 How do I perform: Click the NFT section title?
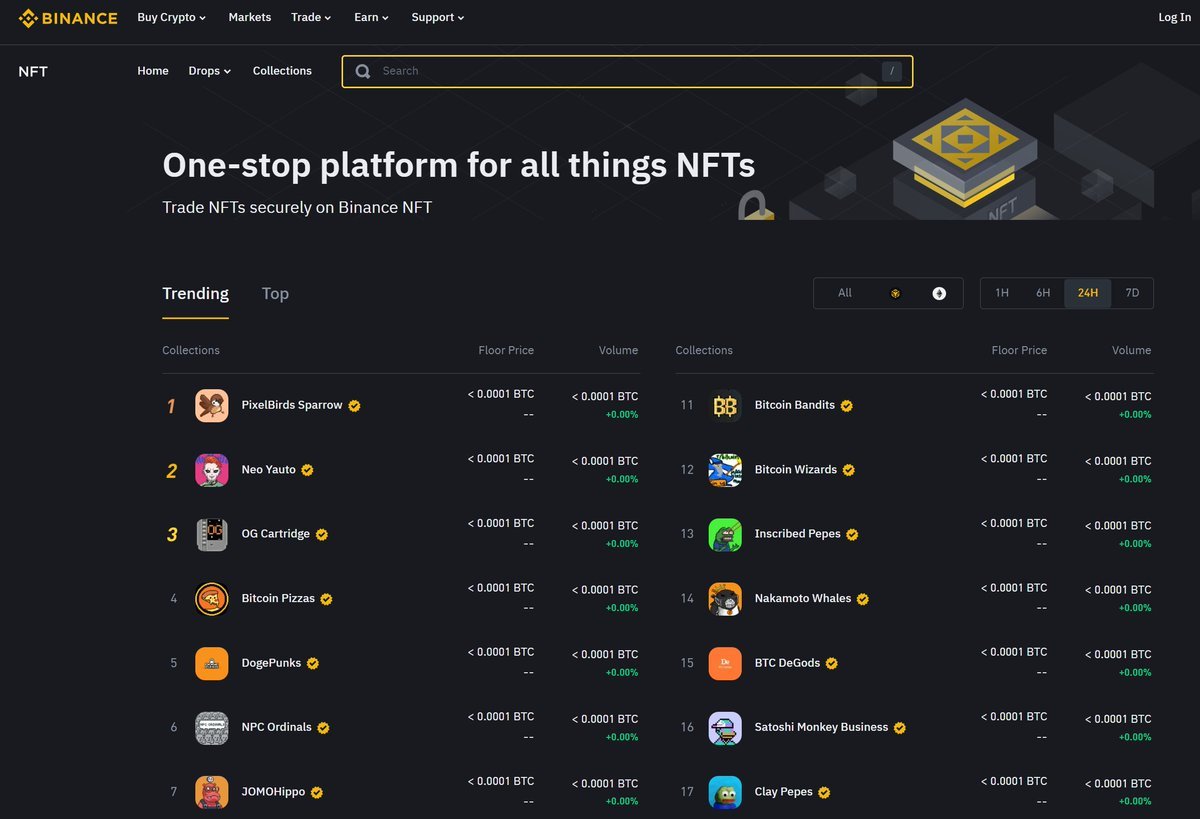click(x=33, y=71)
